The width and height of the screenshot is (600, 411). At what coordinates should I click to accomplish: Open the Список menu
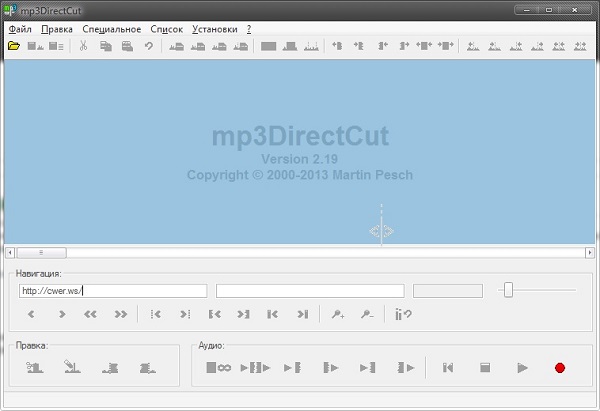pyautogui.click(x=166, y=29)
